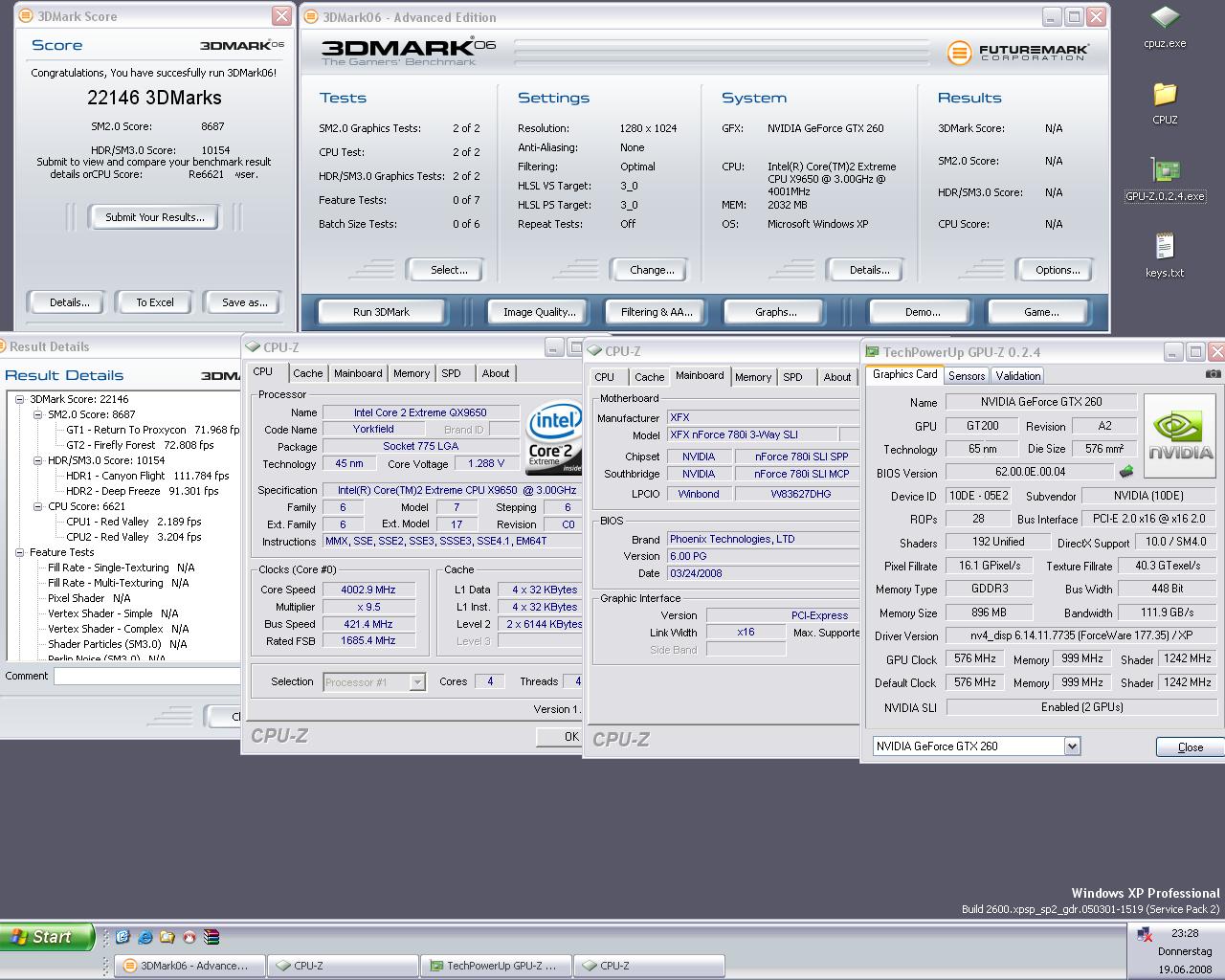Image resolution: width=1225 pixels, height=980 pixels.
Task: Open SPD tab in CPU-Z processor window
Action: [x=452, y=373]
